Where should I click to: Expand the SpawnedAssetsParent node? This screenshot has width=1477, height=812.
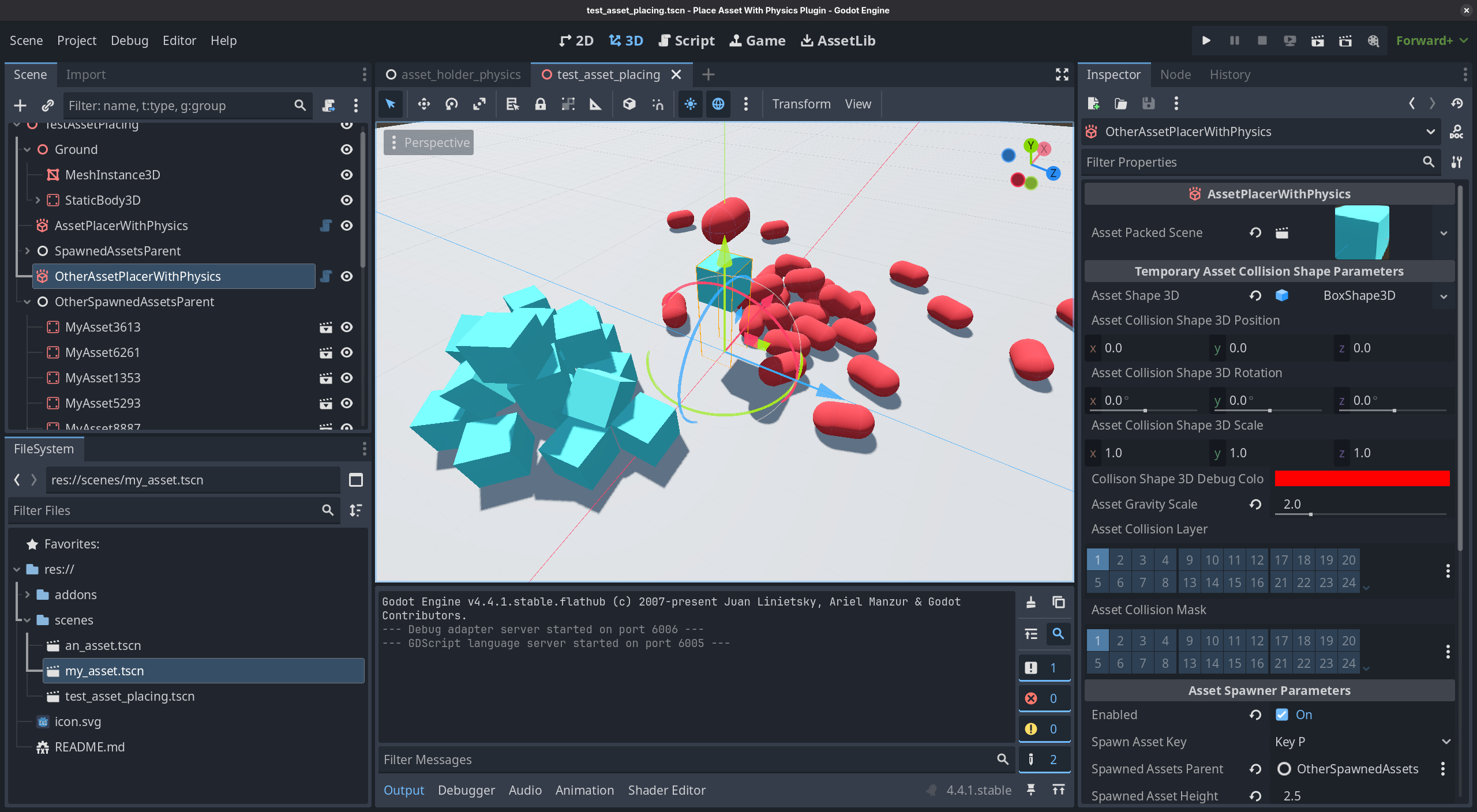(x=27, y=251)
